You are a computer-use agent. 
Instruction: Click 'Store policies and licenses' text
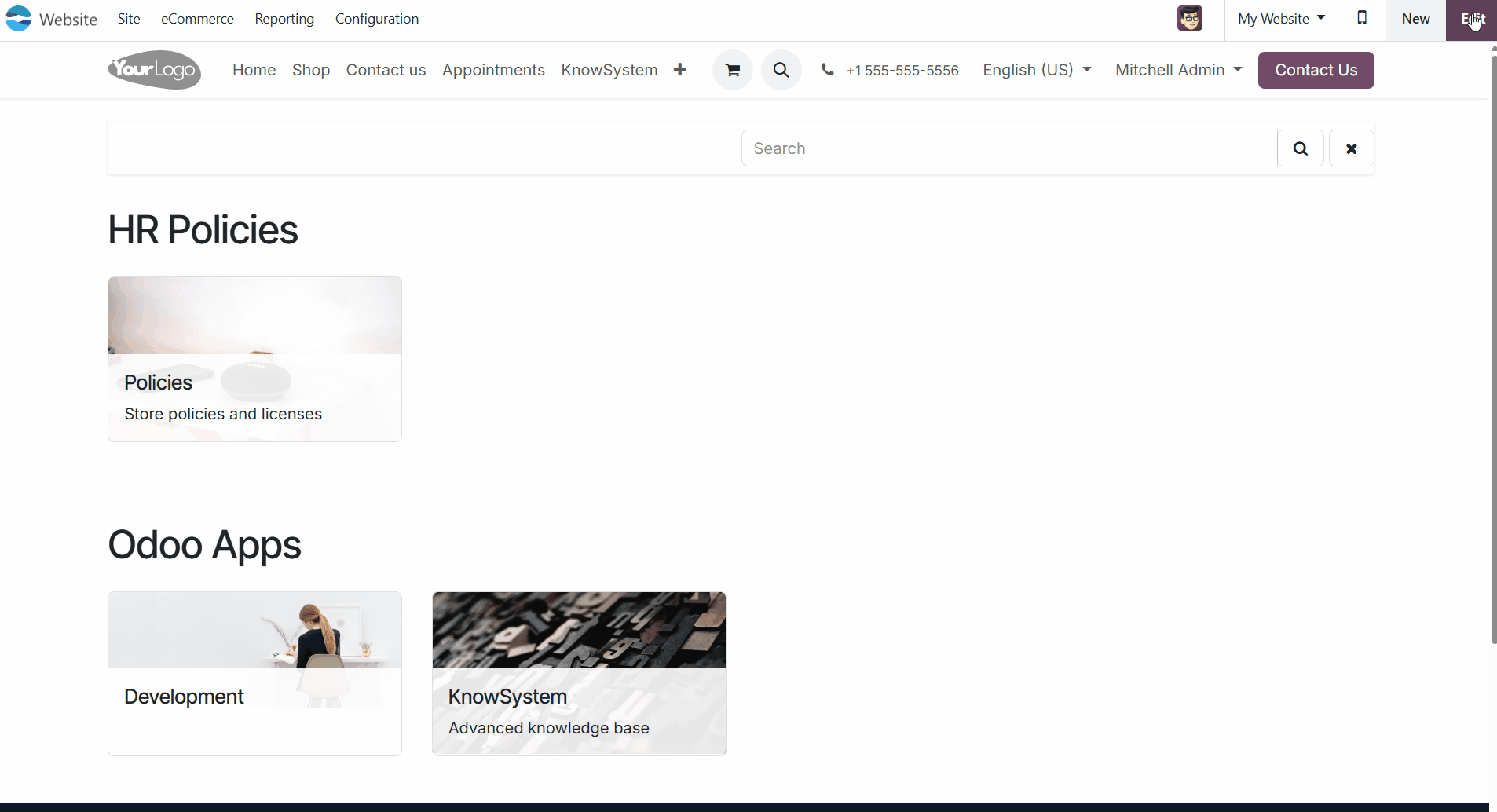point(223,414)
